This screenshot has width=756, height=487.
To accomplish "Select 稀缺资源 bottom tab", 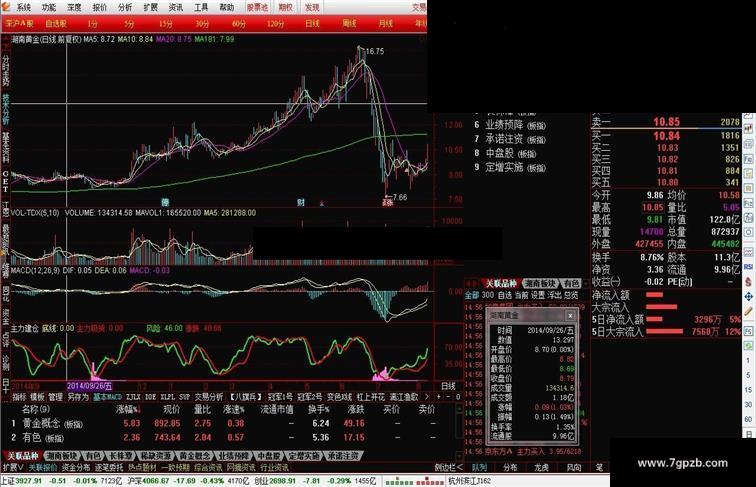I will coord(155,456).
